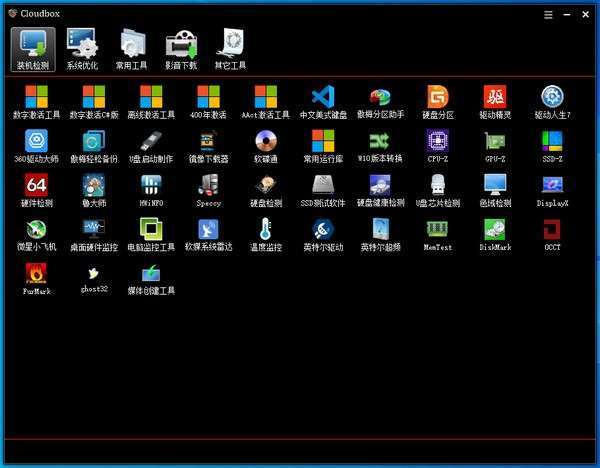Launch FurMark

point(36,279)
